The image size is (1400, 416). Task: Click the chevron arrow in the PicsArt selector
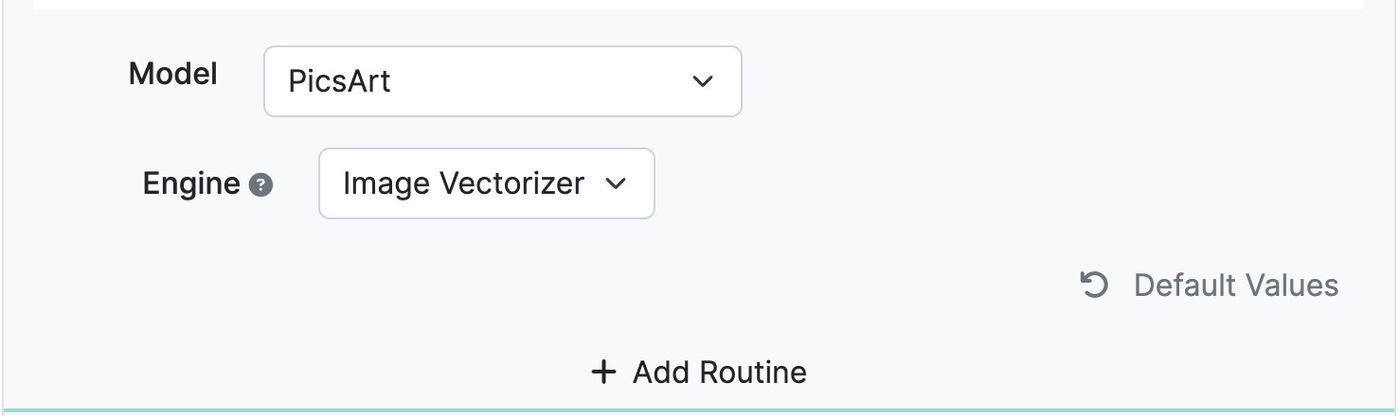[703, 81]
